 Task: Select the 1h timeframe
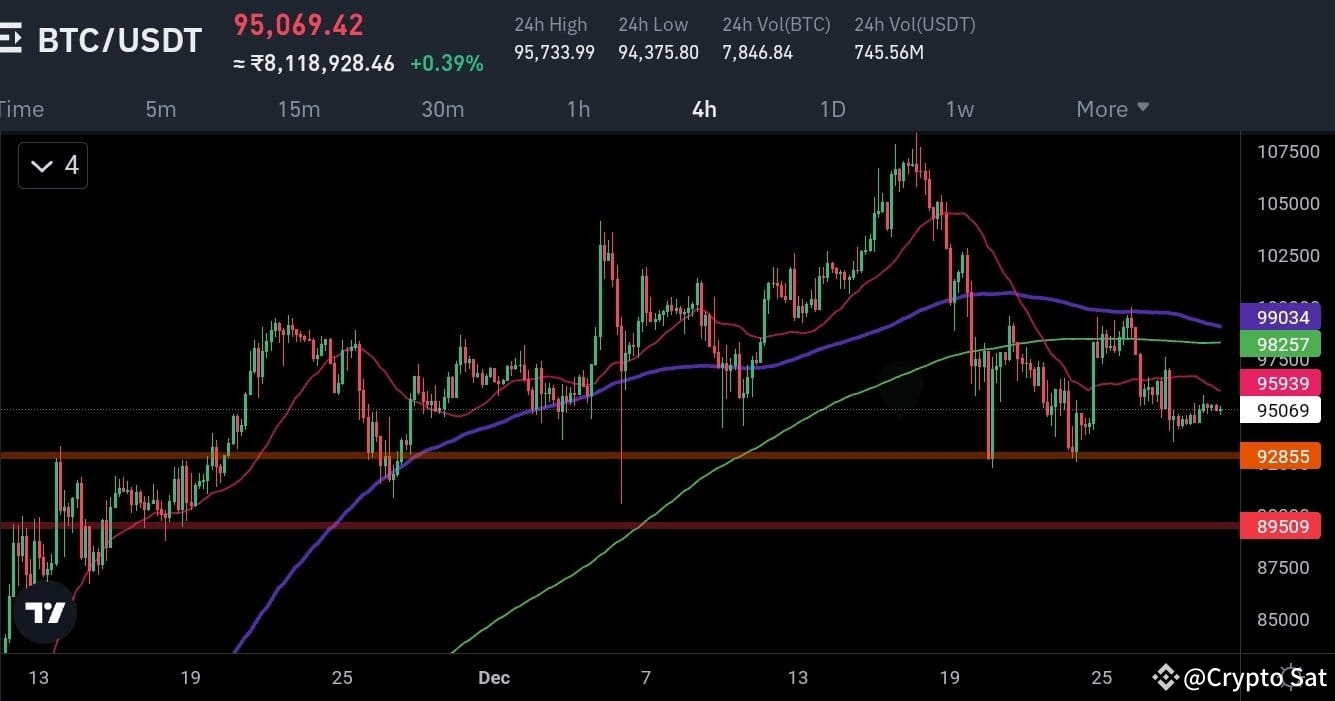(x=578, y=109)
